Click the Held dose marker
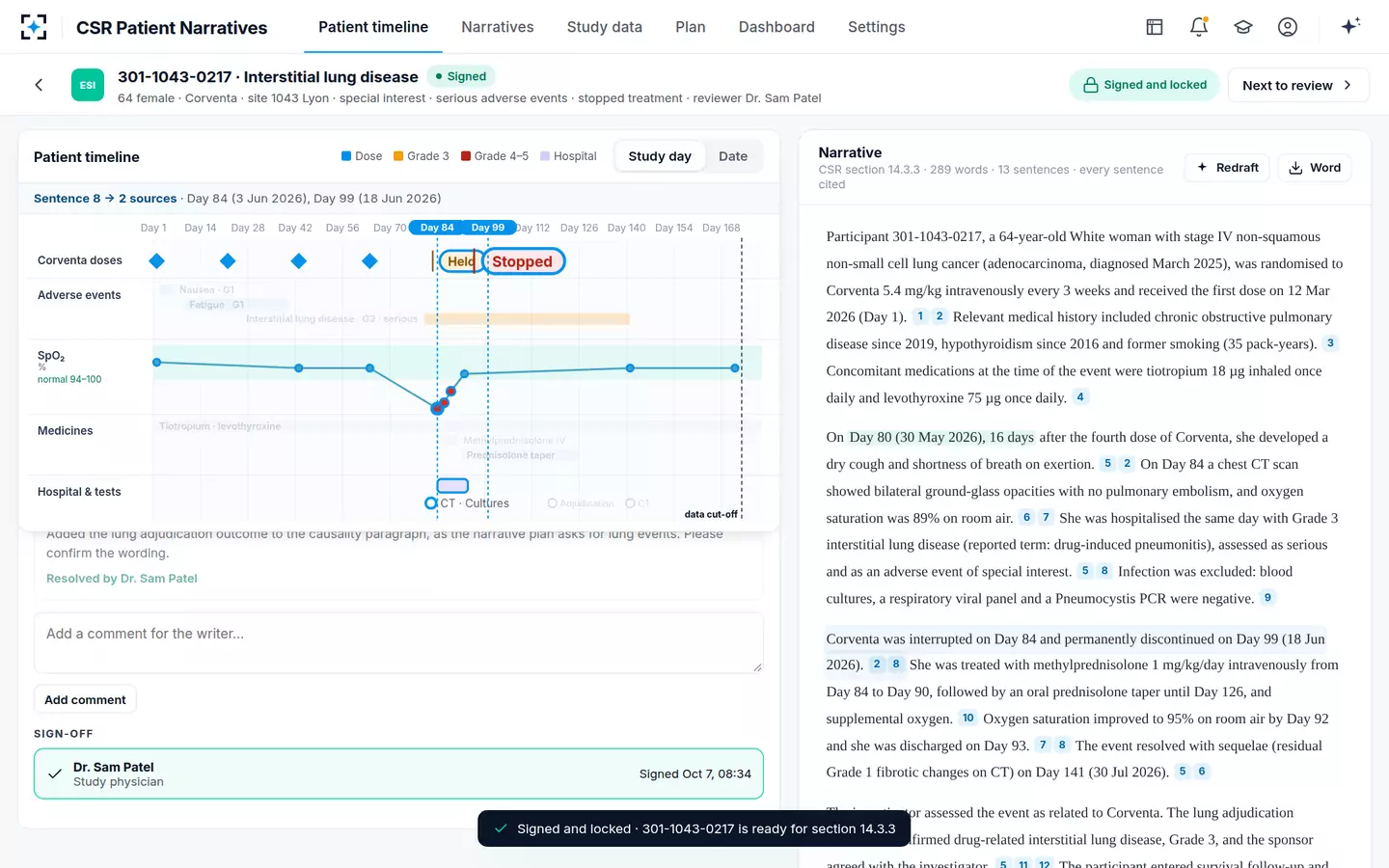Screen dimensions: 1389x868 [x=460, y=261]
